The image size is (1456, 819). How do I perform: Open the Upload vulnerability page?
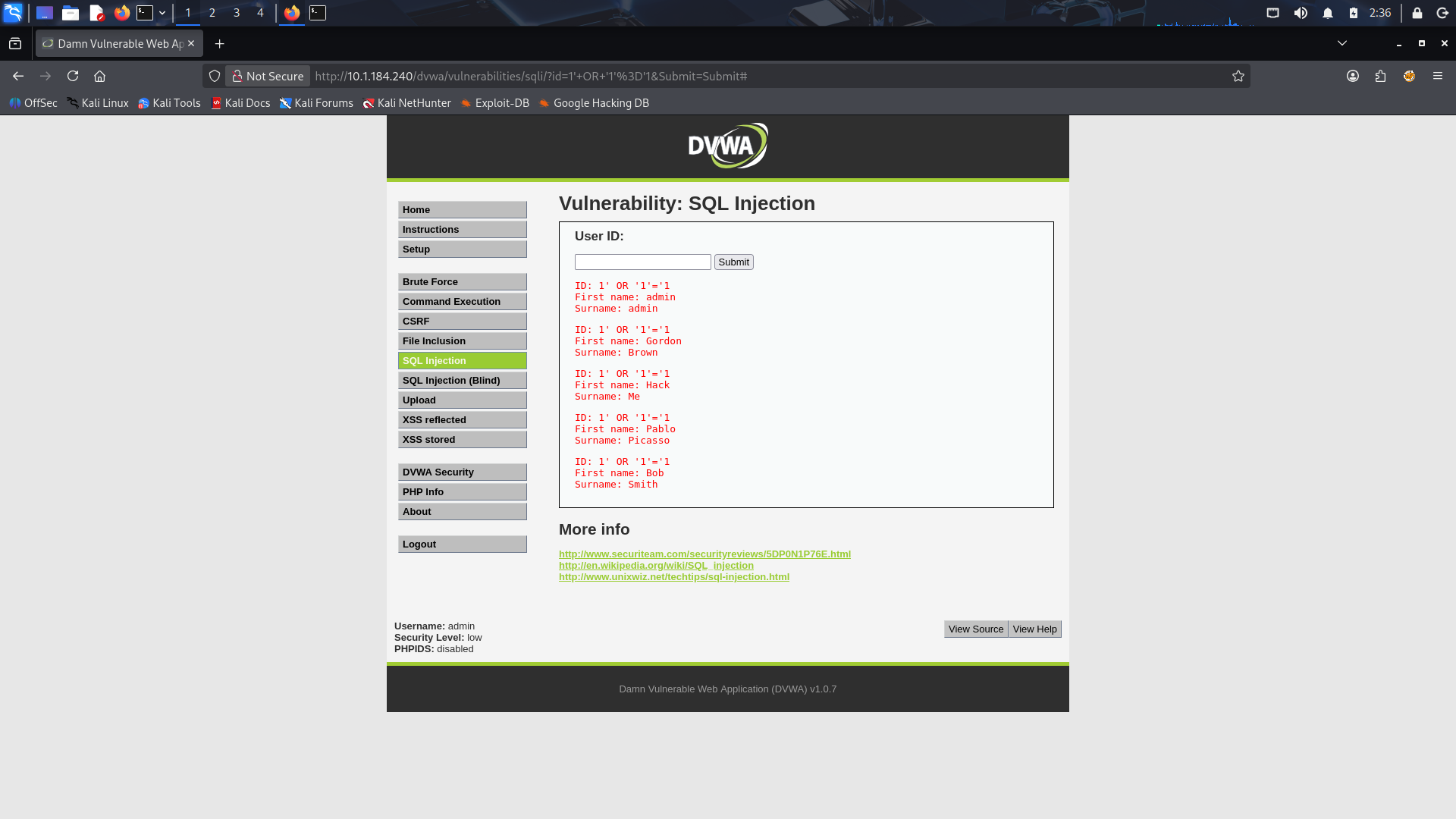point(463,400)
